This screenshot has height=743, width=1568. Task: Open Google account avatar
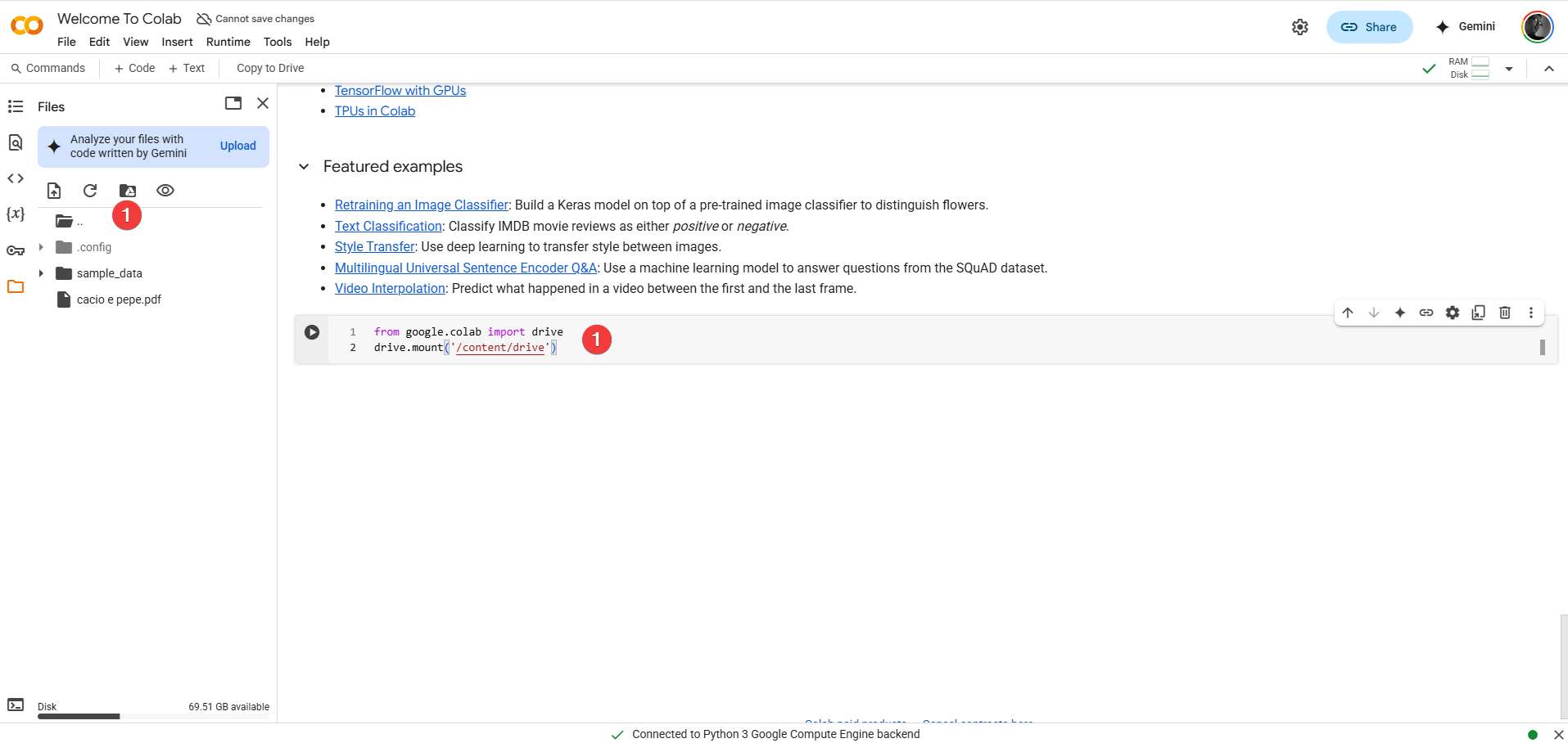click(1538, 27)
